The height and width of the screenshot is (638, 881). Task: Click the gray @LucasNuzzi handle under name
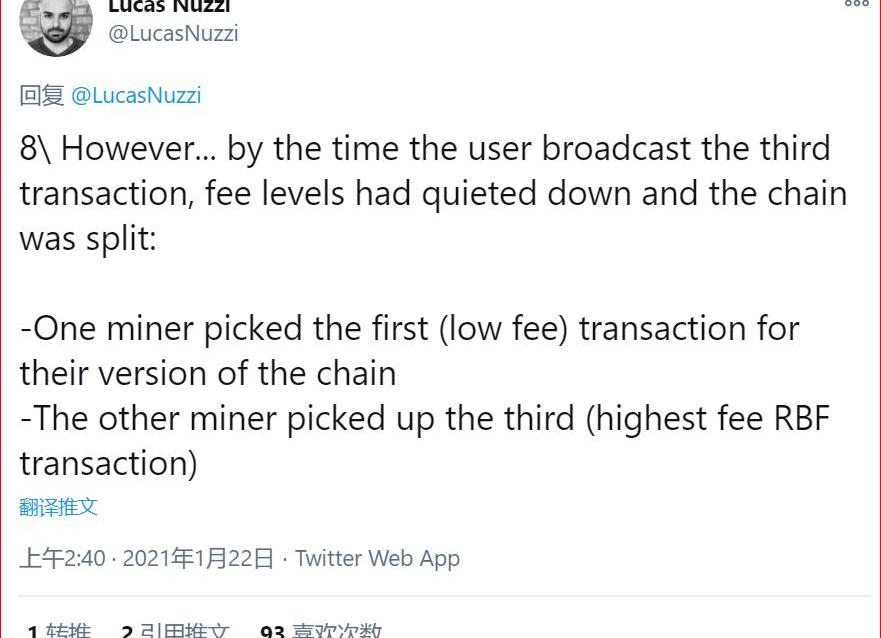172,33
